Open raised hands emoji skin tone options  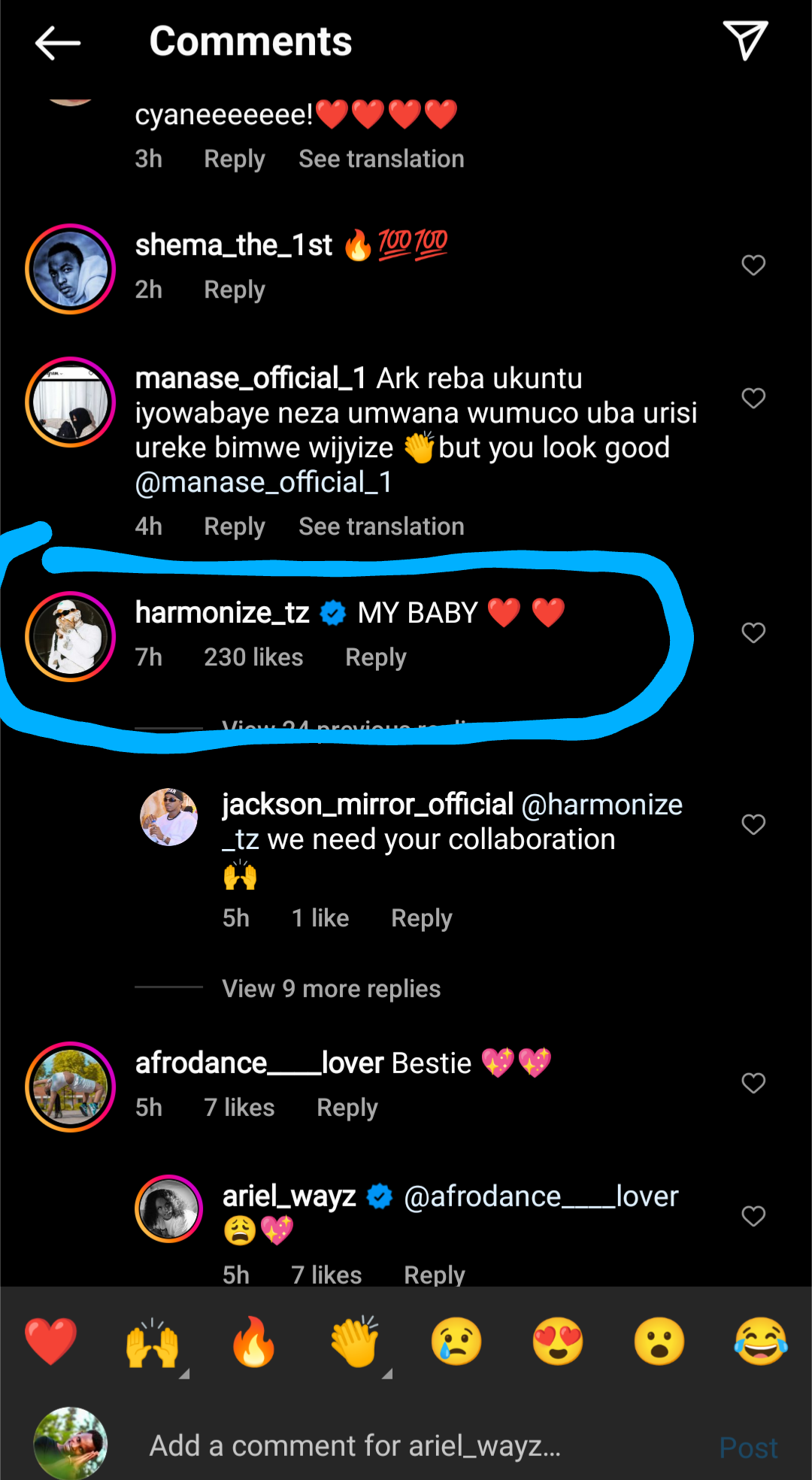[183, 1374]
